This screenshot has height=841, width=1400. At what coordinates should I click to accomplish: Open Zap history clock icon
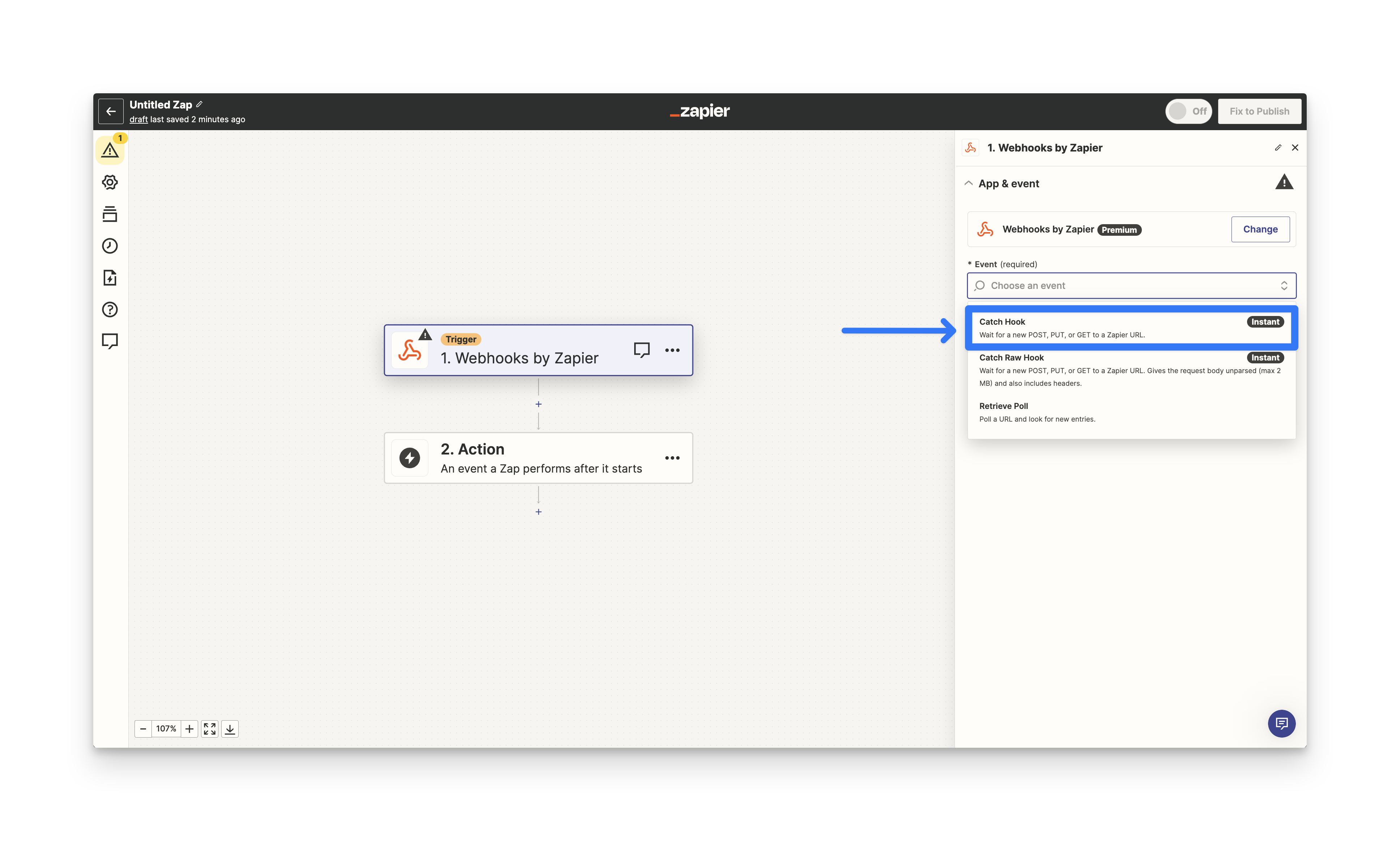pos(110,246)
